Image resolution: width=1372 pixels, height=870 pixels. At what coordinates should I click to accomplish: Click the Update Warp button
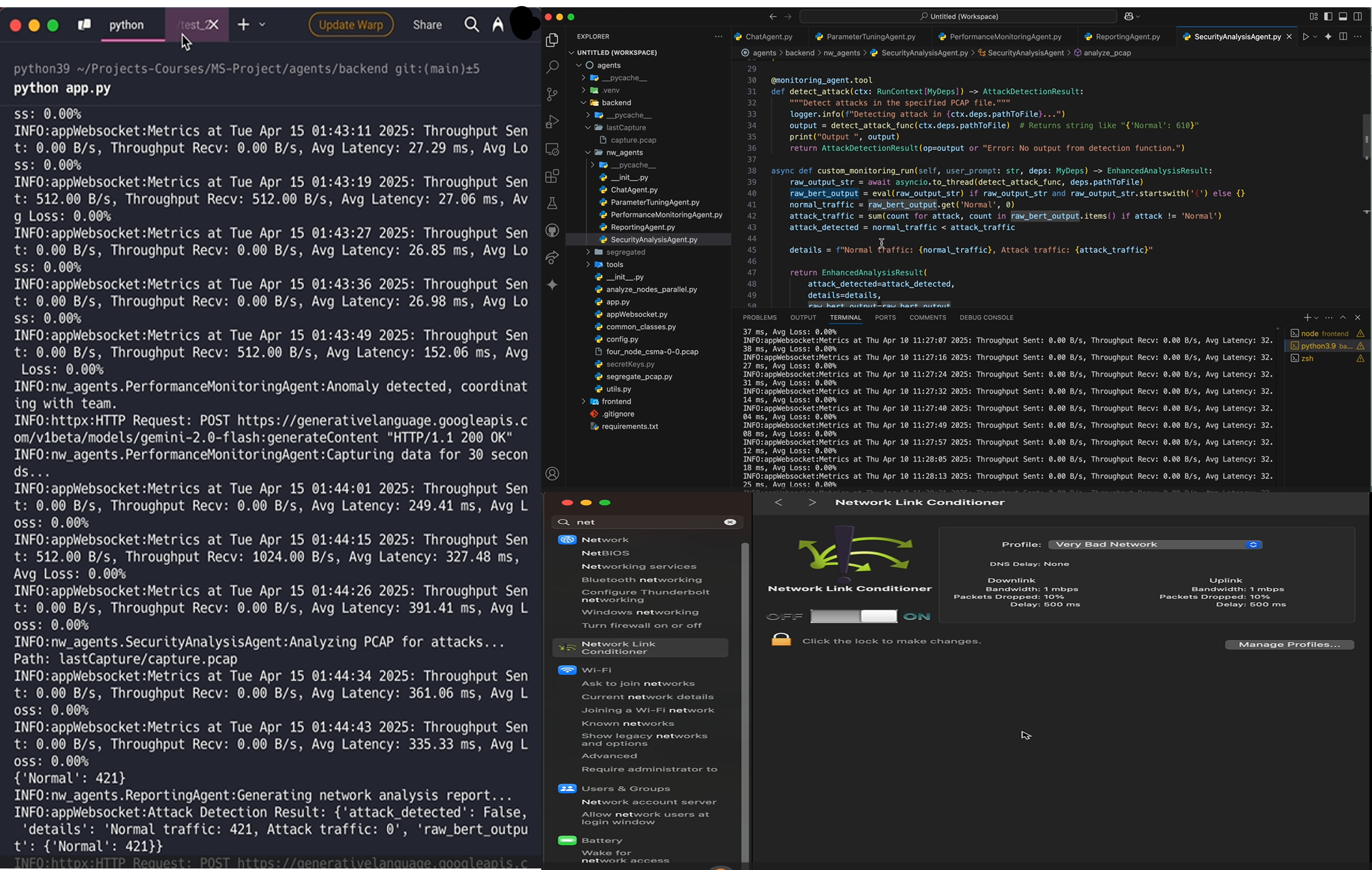351,24
